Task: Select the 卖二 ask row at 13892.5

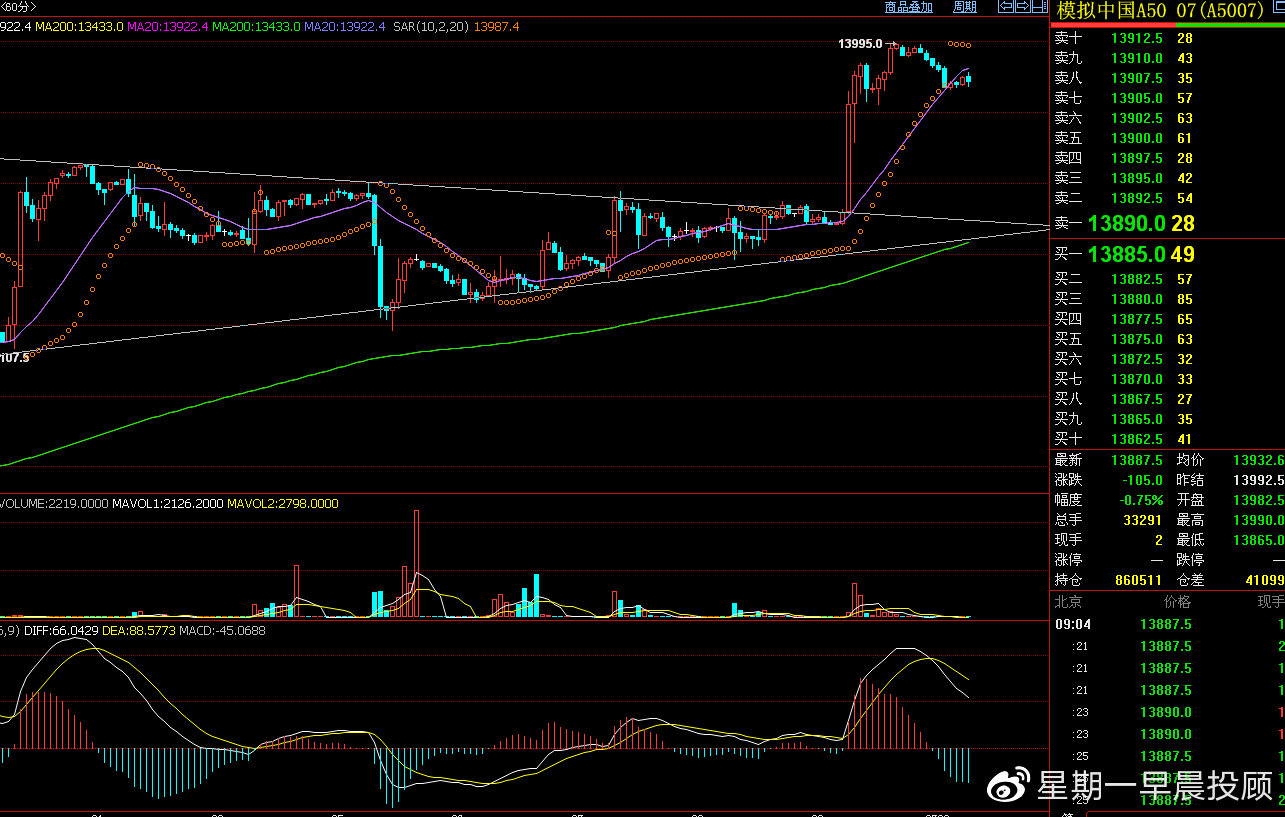Action: click(1167, 198)
